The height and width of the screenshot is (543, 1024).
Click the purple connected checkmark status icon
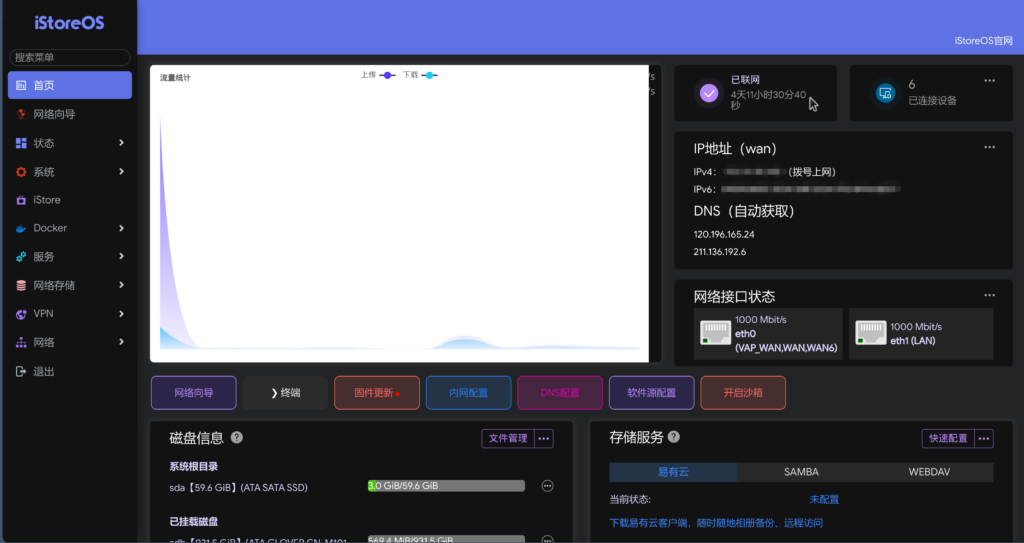(x=709, y=93)
